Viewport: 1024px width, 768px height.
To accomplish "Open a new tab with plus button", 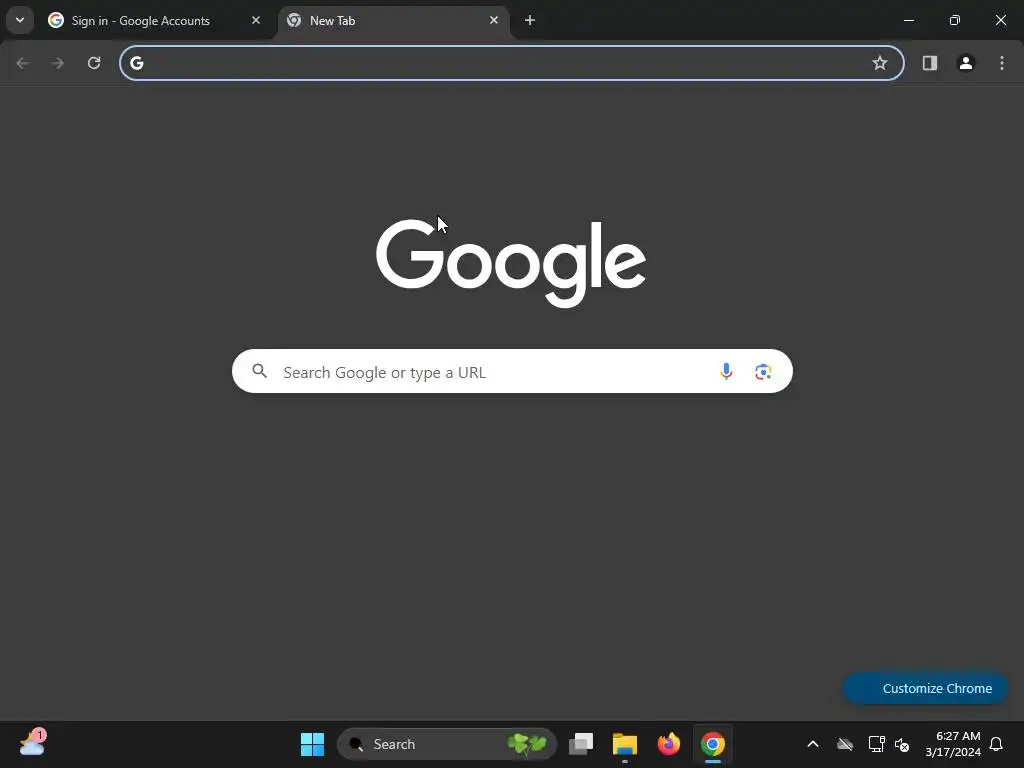I will click(x=530, y=20).
